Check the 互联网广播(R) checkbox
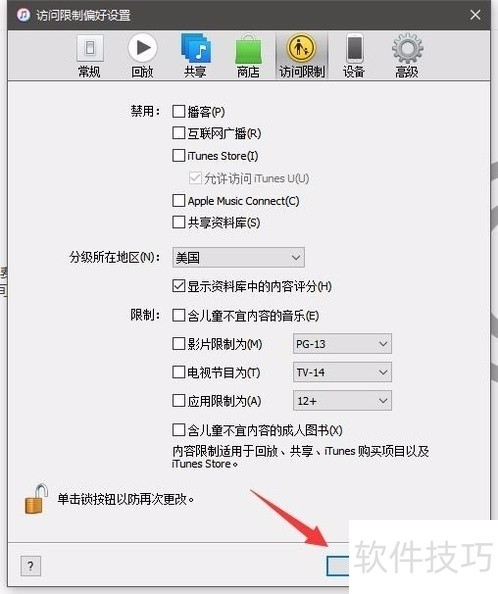Screen dimensions: 498x594 pos(178,133)
